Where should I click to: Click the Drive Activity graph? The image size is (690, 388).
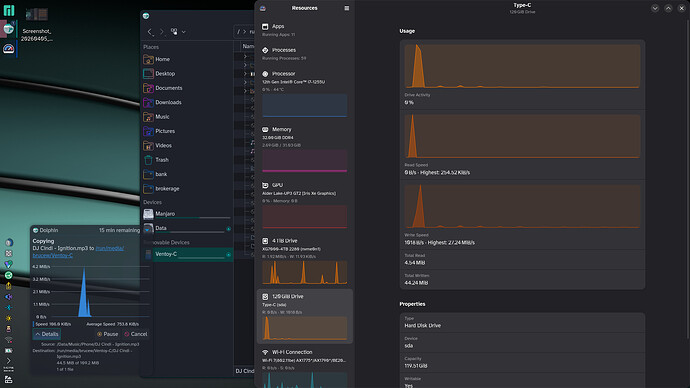click(522, 66)
